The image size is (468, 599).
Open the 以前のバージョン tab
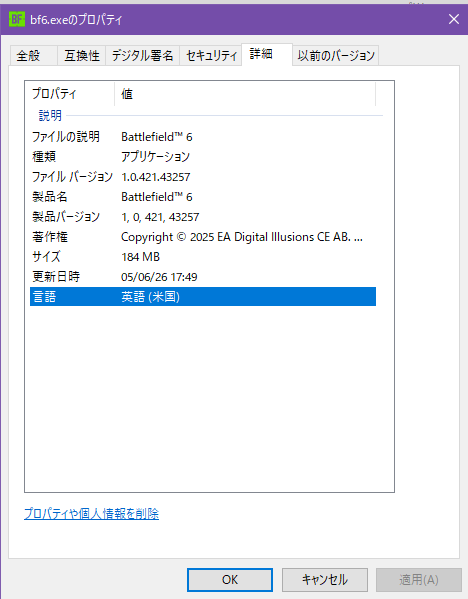pyautogui.click(x=336, y=56)
